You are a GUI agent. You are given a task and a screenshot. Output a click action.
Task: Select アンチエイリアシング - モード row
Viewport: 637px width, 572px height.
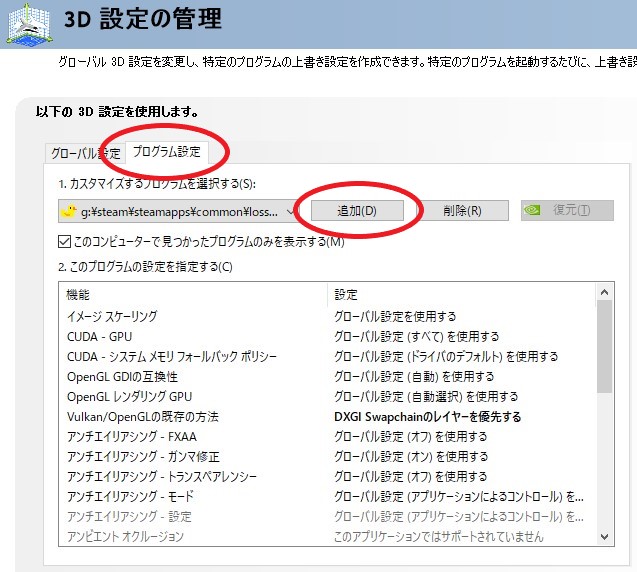coord(327,496)
